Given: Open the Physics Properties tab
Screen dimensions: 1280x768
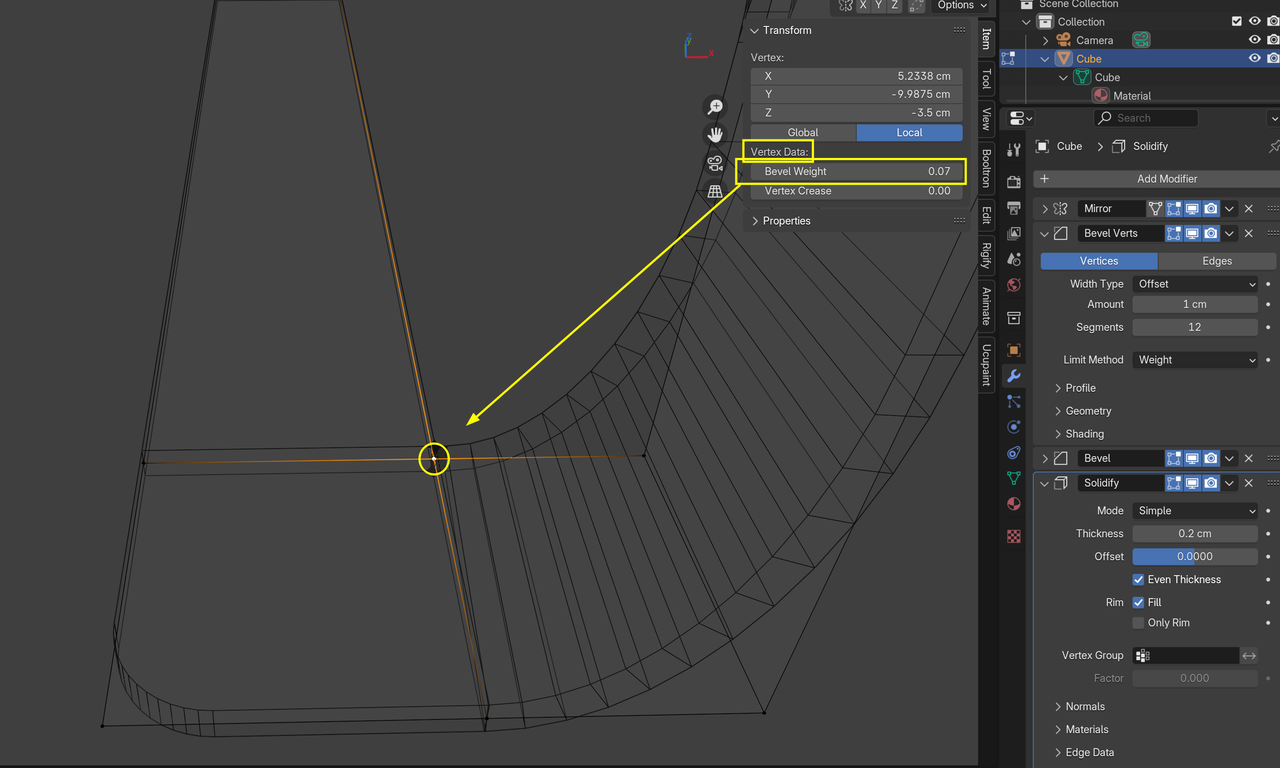Looking at the screenshot, I should (1013, 427).
